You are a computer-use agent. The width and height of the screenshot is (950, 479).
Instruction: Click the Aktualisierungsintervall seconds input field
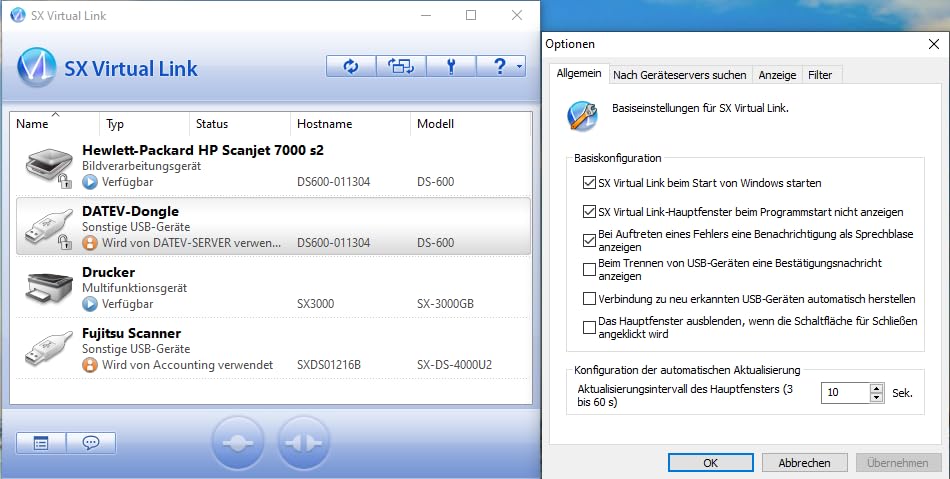click(844, 393)
